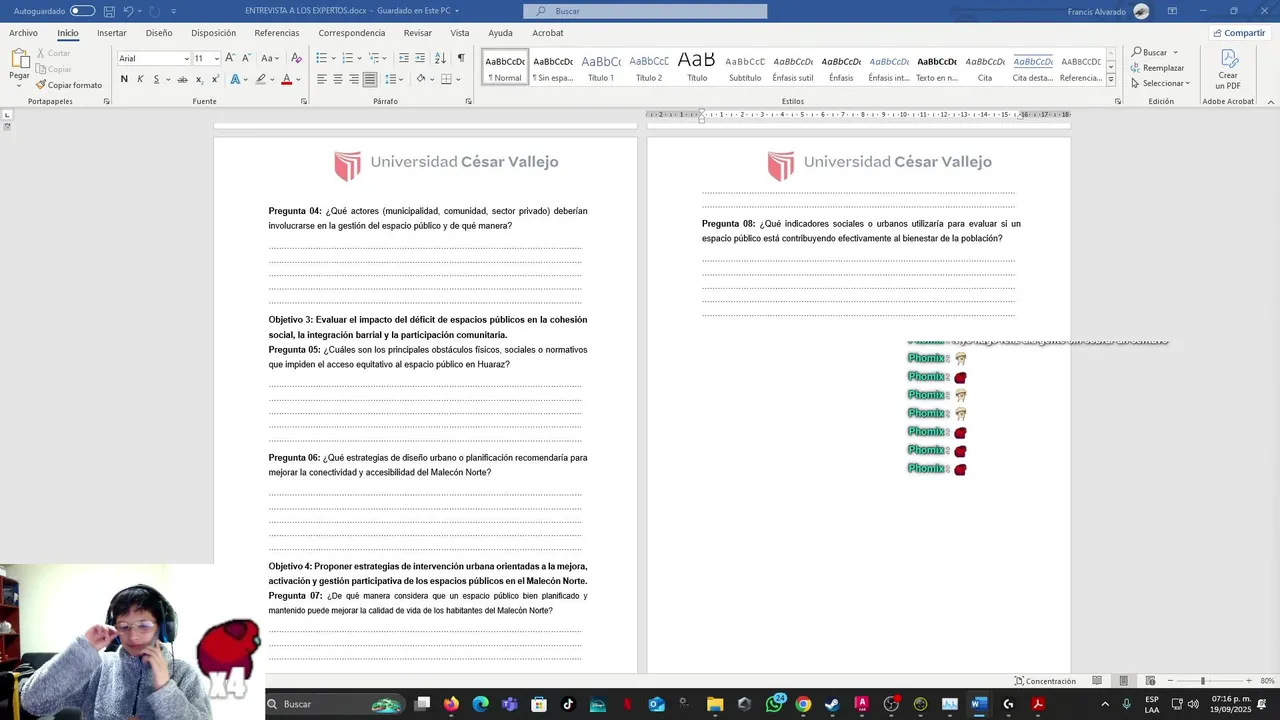This screenshot has width=1280, height=720.
Task: Switch to the Insertar tab
Action: 112,33
